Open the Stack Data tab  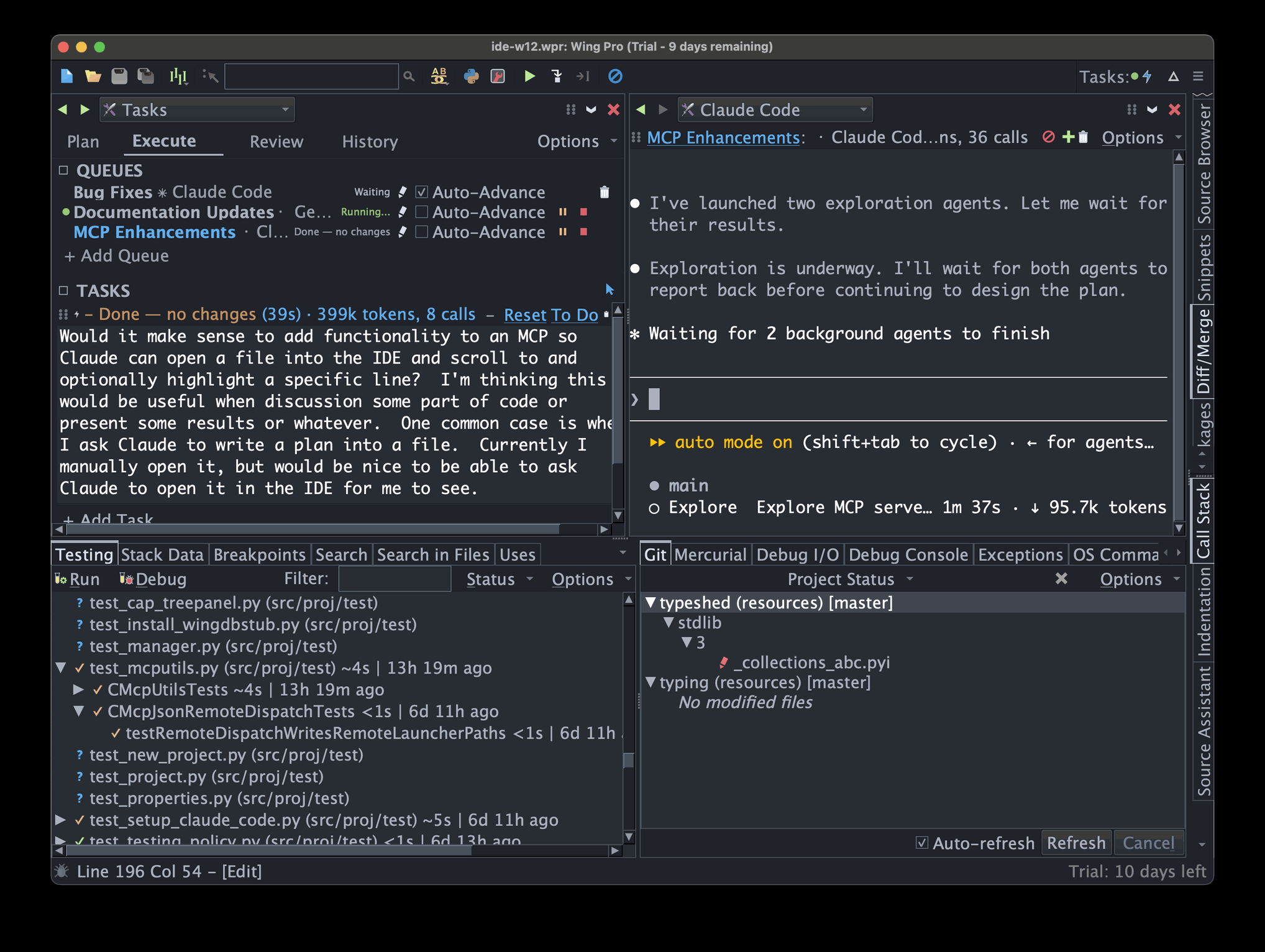point(162,554)
